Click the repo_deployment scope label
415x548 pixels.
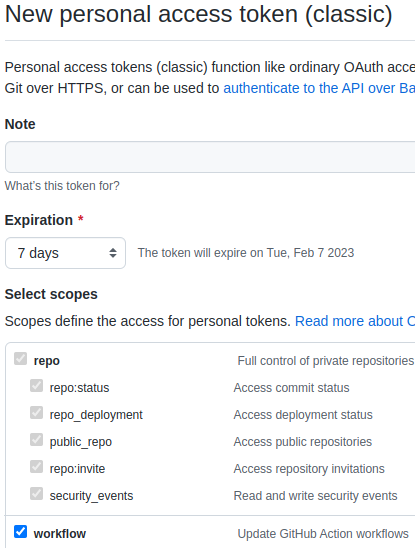[96, 415]
